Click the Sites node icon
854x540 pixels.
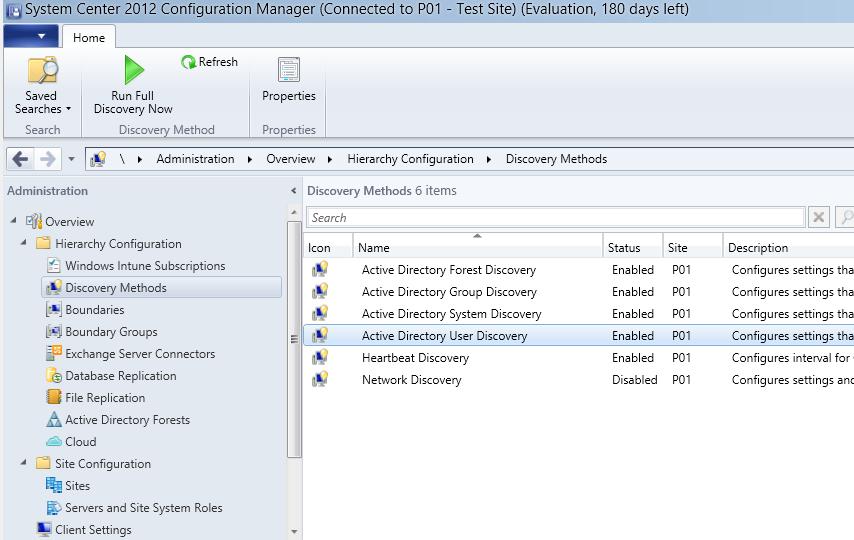click(54, 485)
